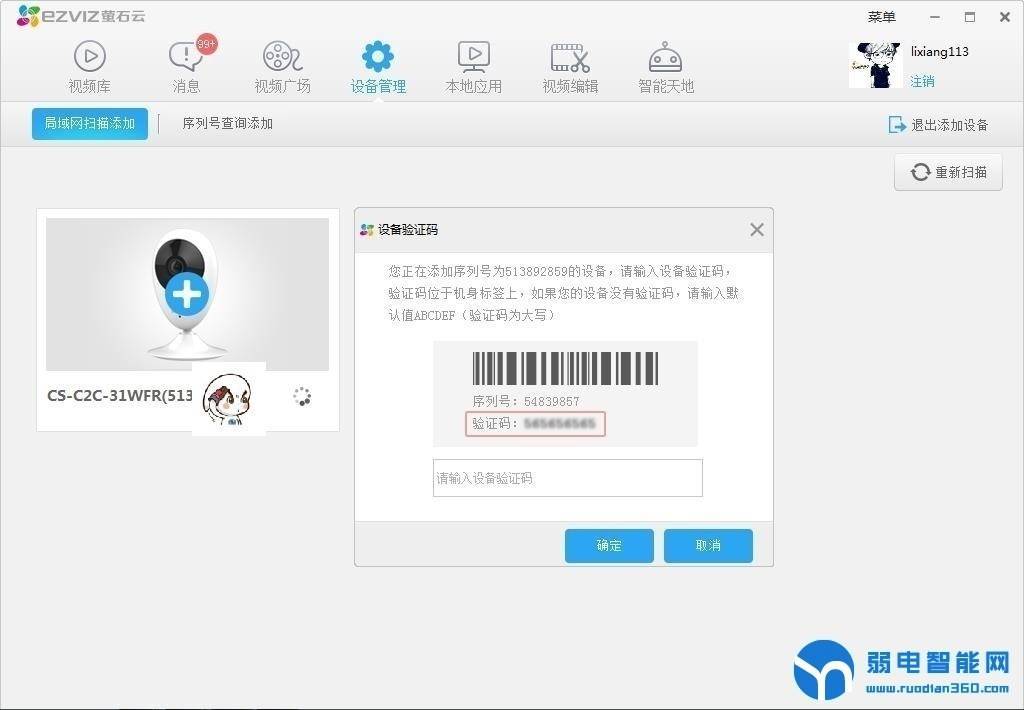Open the 视频编辑 scissors icon
The width and height of the screenshot is (1024, 710).
coord(570,57)
